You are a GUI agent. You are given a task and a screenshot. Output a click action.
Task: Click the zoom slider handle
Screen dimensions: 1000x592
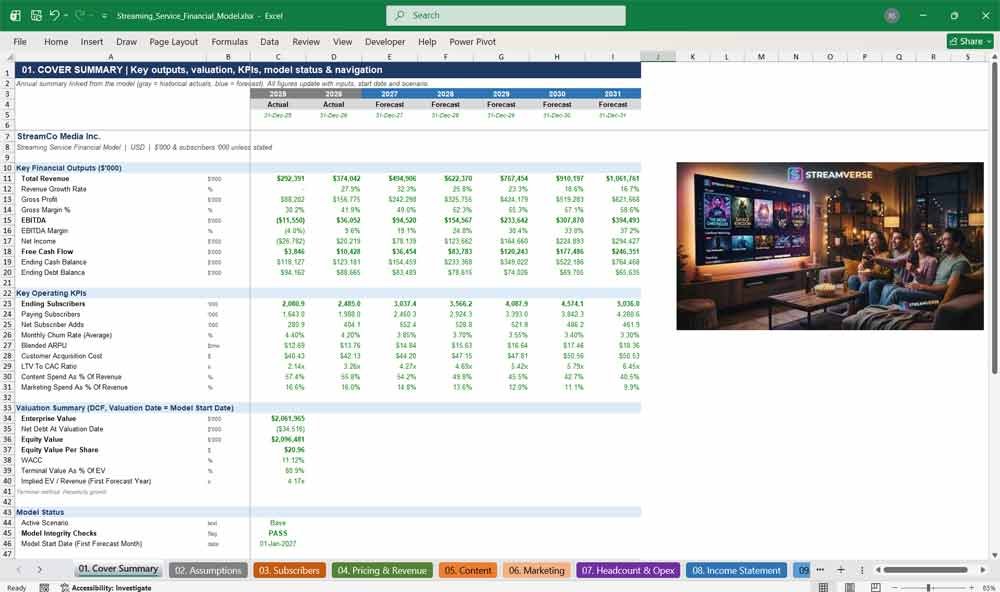pyautogui.click(x=929, y=587)
